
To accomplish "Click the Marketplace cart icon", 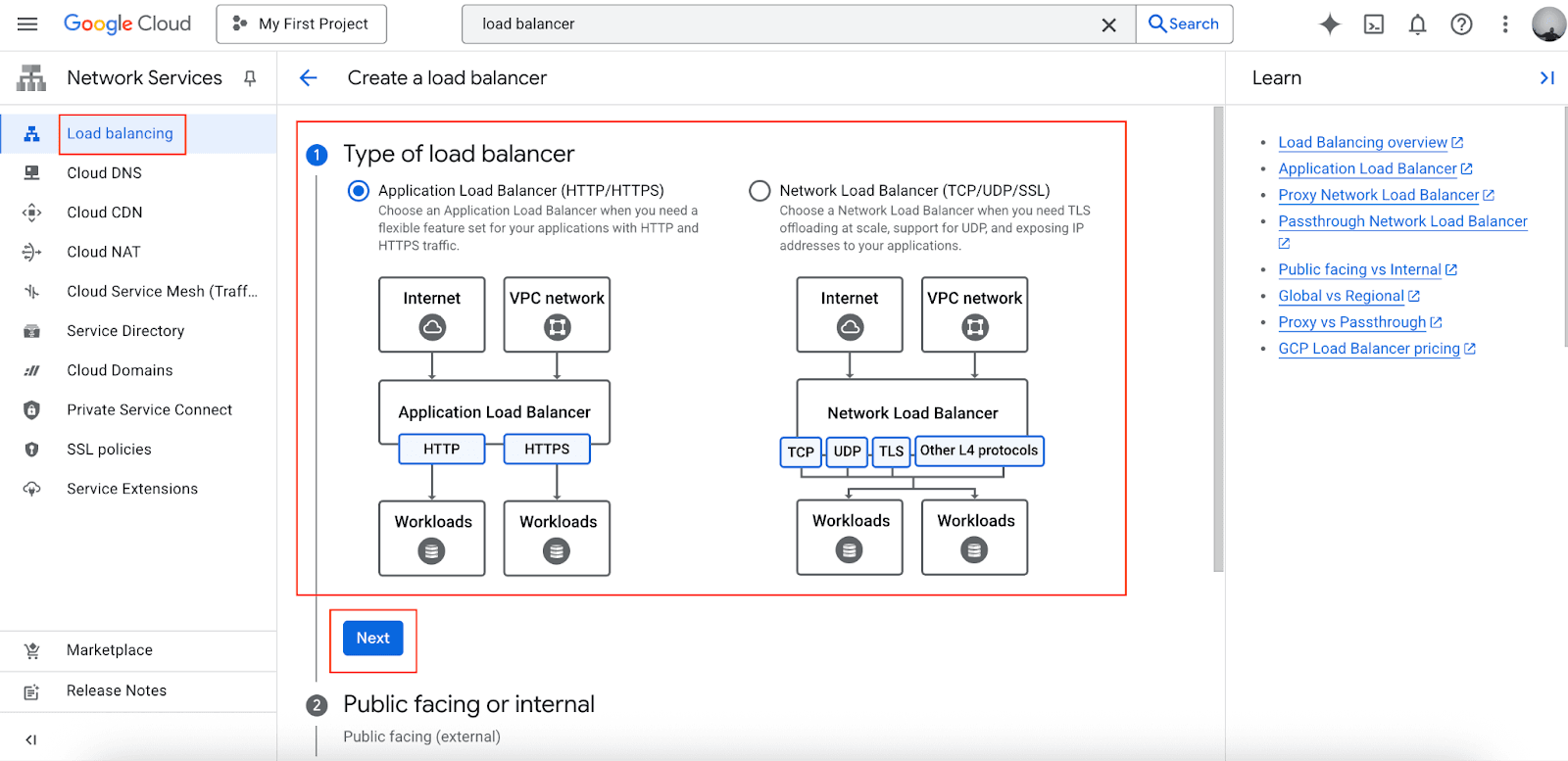I will click(x=31, y=650).
